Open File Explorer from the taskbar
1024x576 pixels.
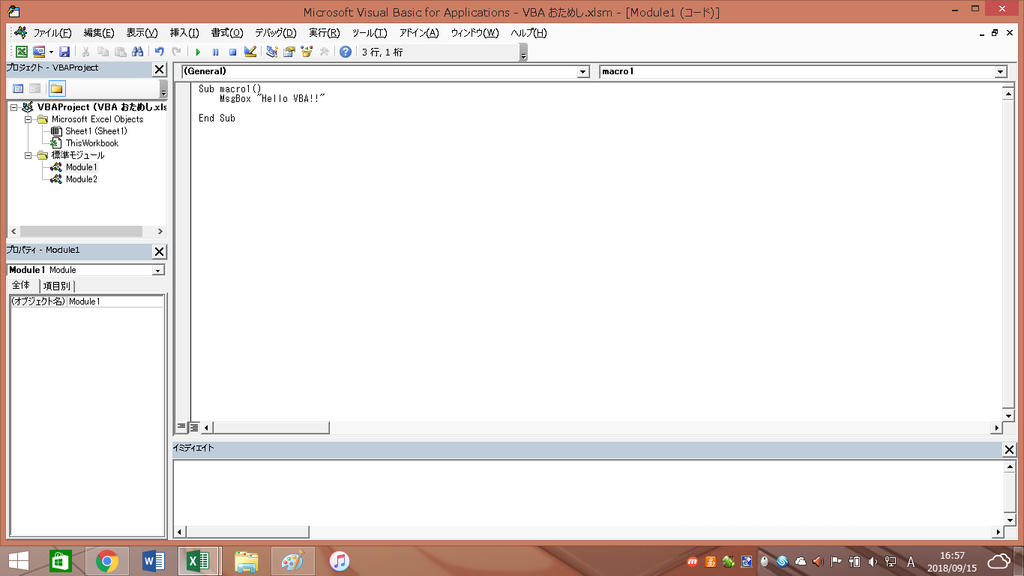(x=246, y=561)
